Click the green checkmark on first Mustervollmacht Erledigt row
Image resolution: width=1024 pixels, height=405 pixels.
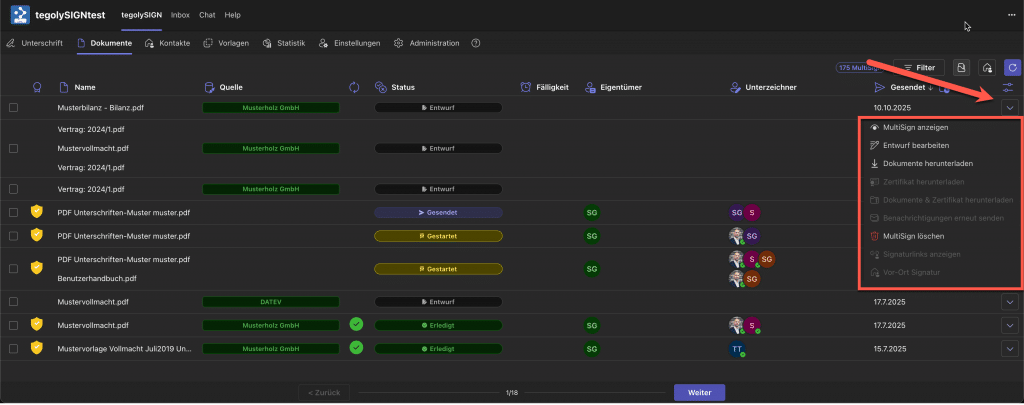point(356,324)
